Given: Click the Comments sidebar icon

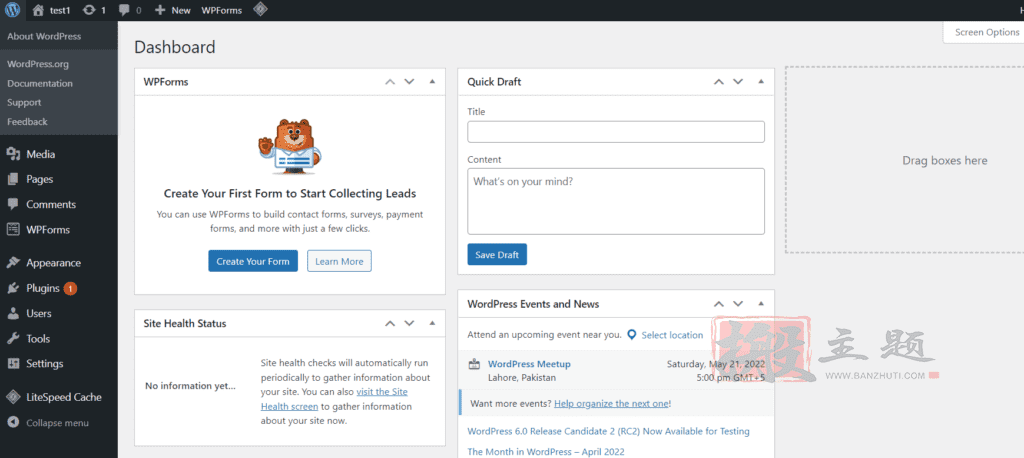Looking at the screenshot, I should [x=13, y=204].
